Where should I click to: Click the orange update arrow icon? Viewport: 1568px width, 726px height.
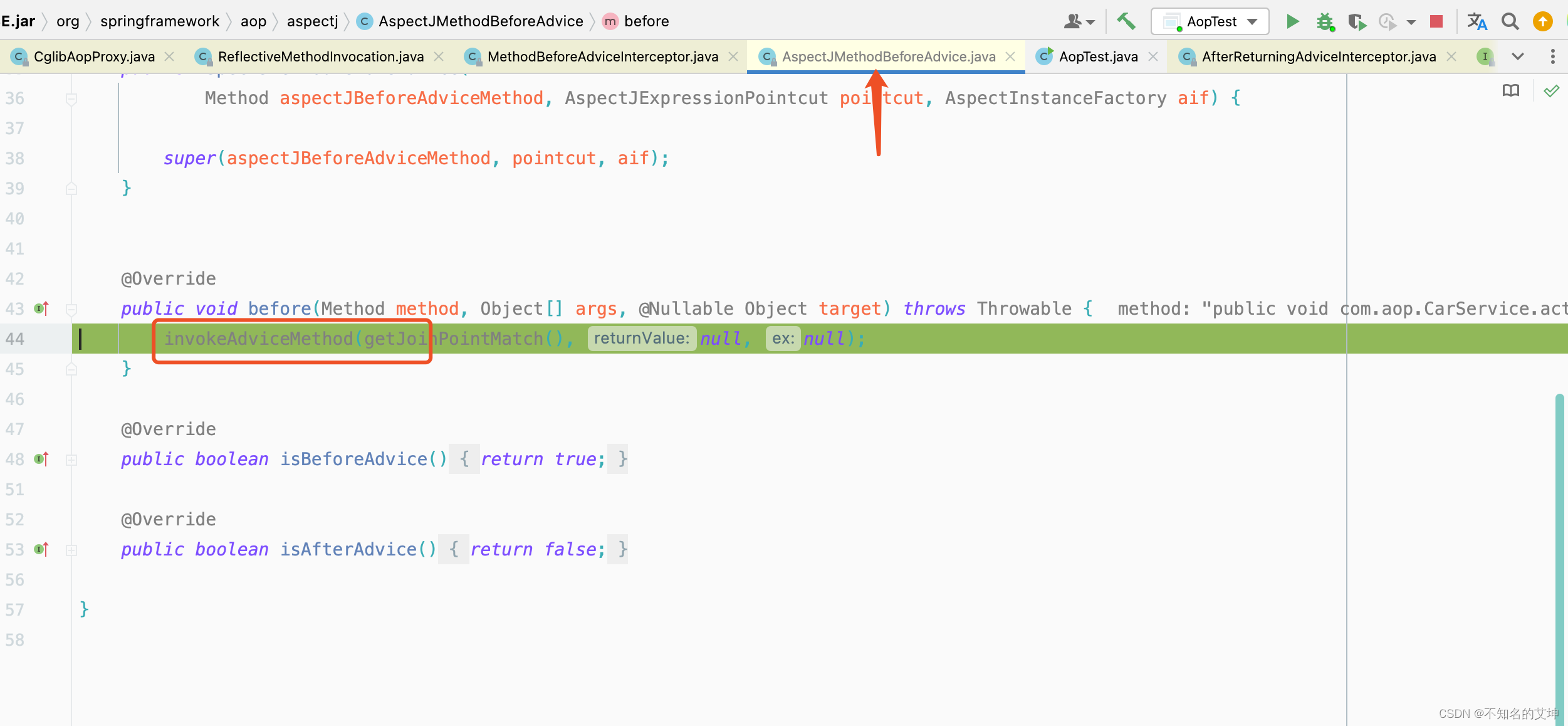click(1542, 21)
